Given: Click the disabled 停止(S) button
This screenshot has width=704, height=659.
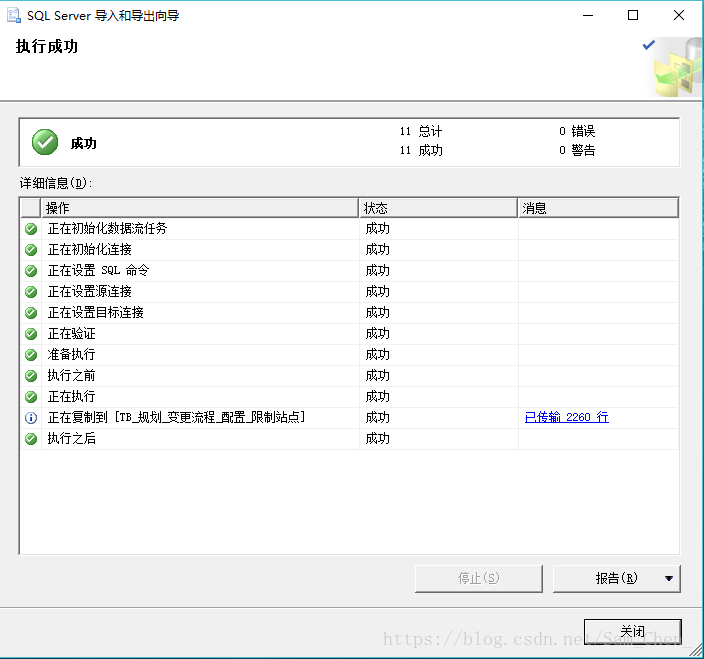Looking at the screenshot, I should coord(479,578).
